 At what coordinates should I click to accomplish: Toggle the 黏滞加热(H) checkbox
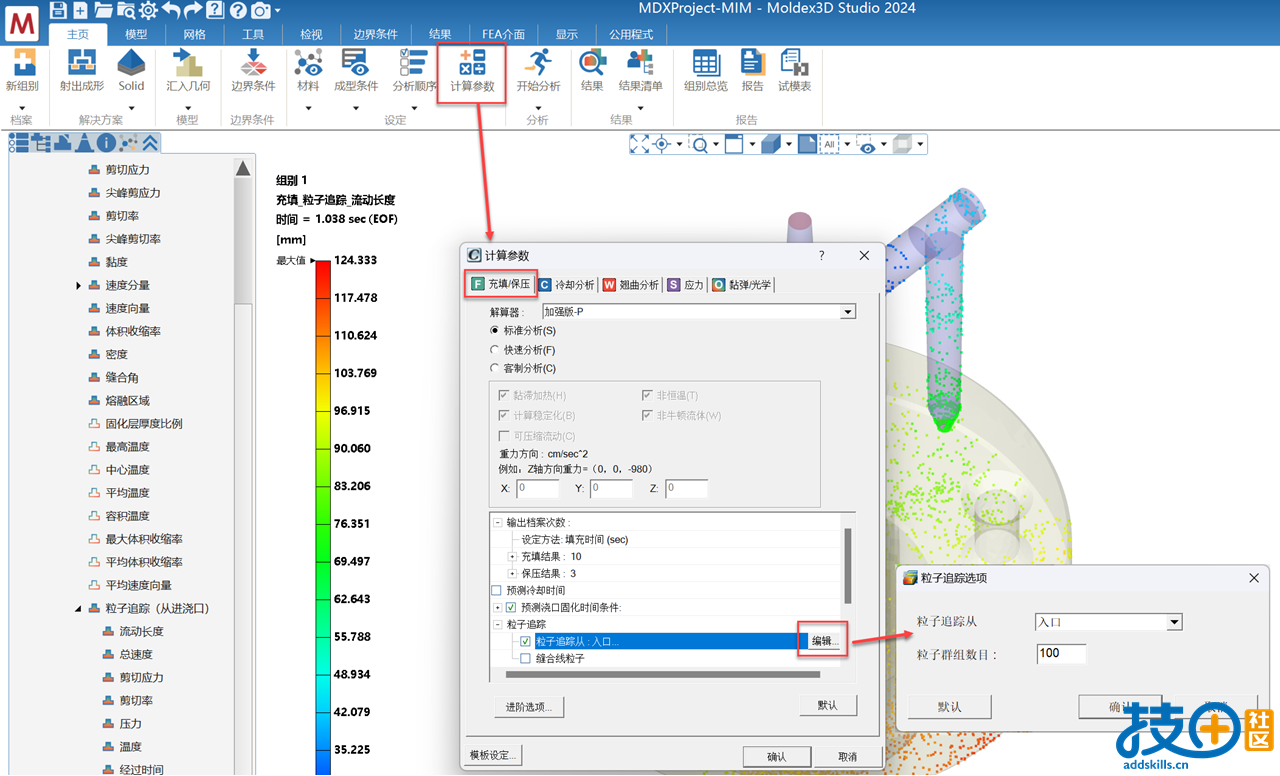point(504,396)
